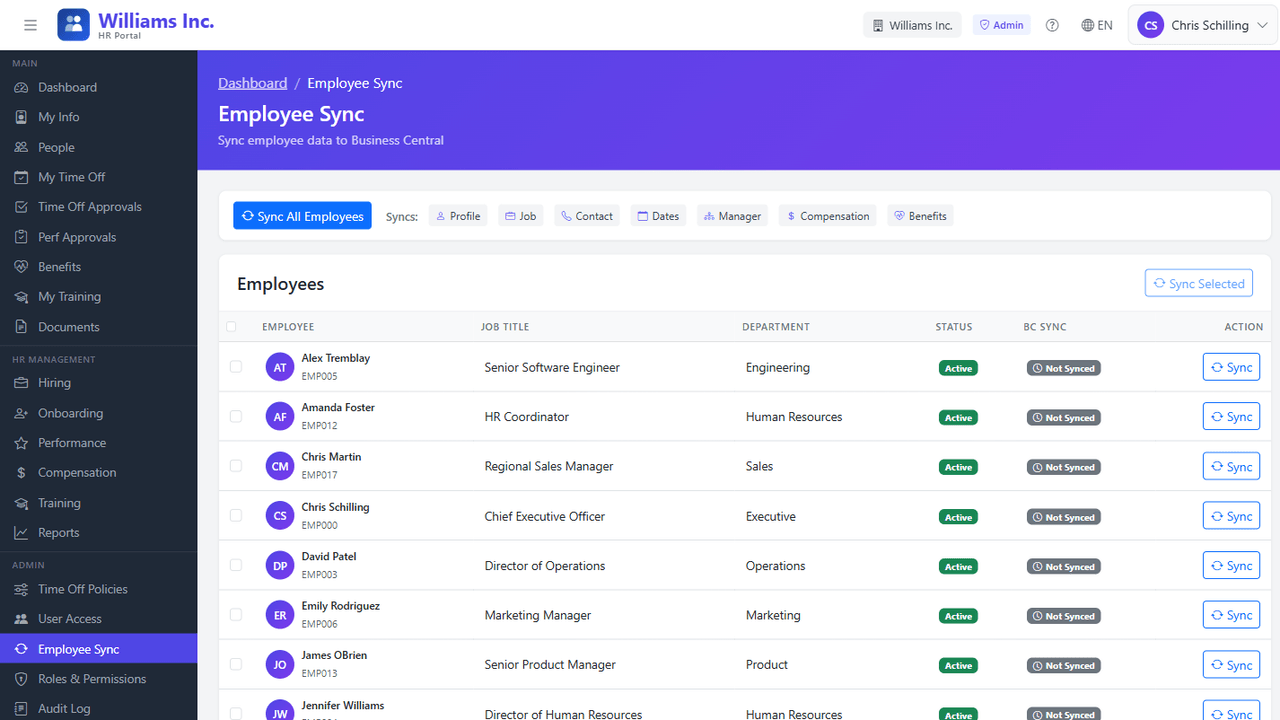Click the Time Off Policies sliders icon
Image resolution: width=1280 pixels, height=720 pixels.
click(21, 589)
